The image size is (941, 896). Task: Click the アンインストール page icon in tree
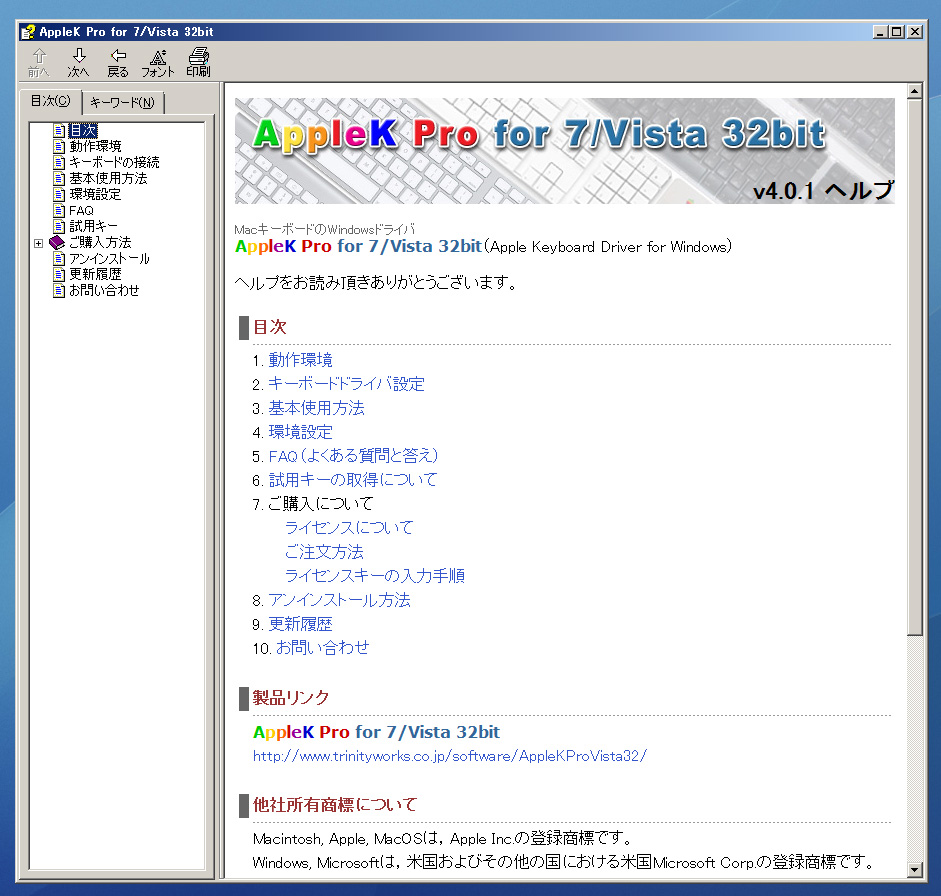[59, 259]
